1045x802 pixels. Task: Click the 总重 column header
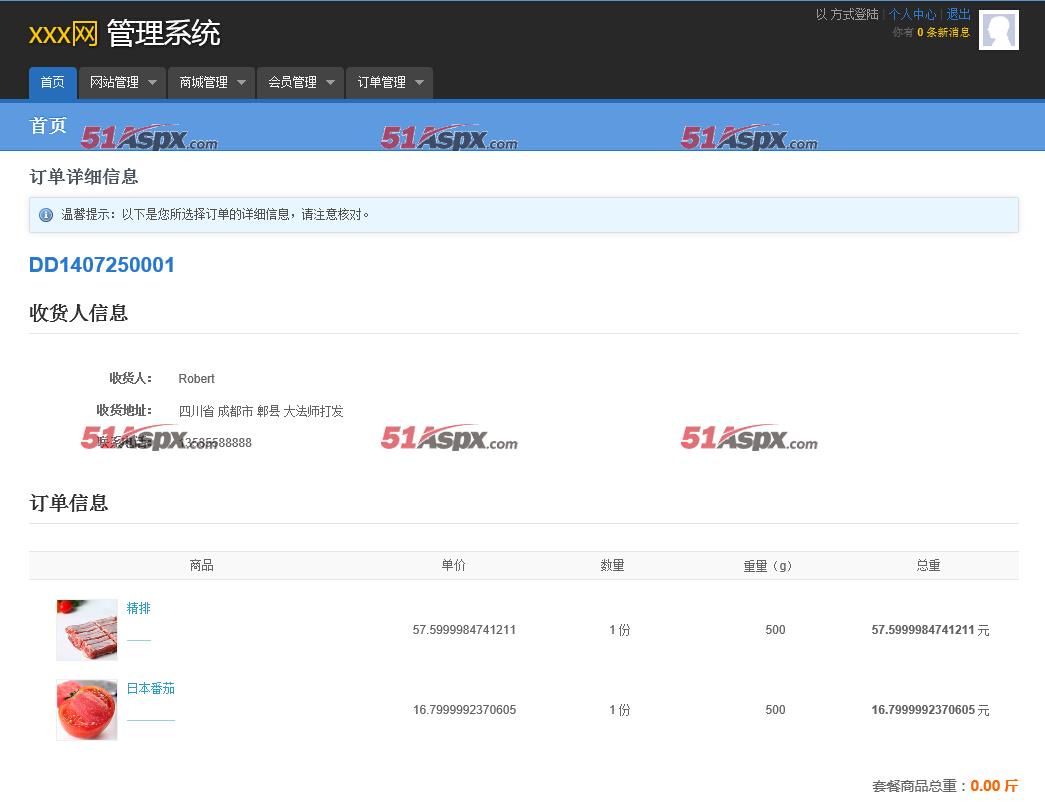[x=928, y=565]
